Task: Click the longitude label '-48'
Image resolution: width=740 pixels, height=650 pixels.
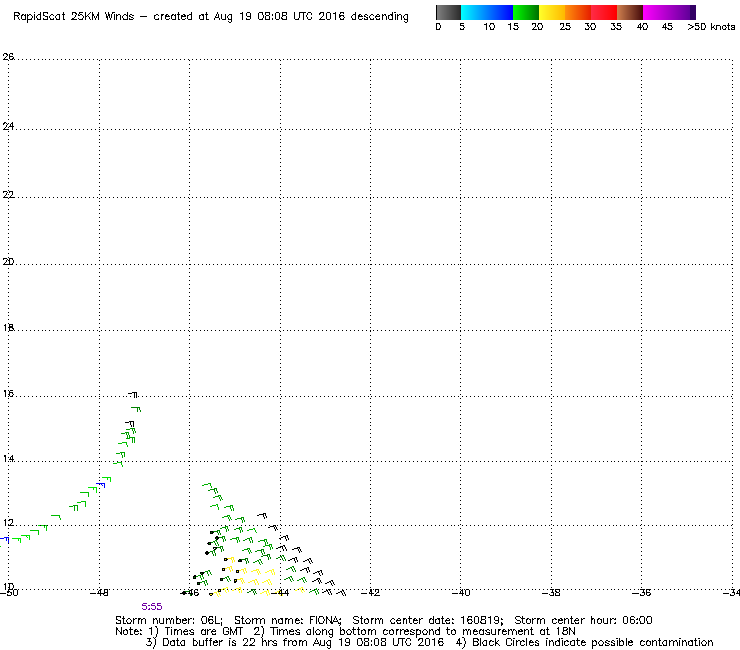Action: 99,593
